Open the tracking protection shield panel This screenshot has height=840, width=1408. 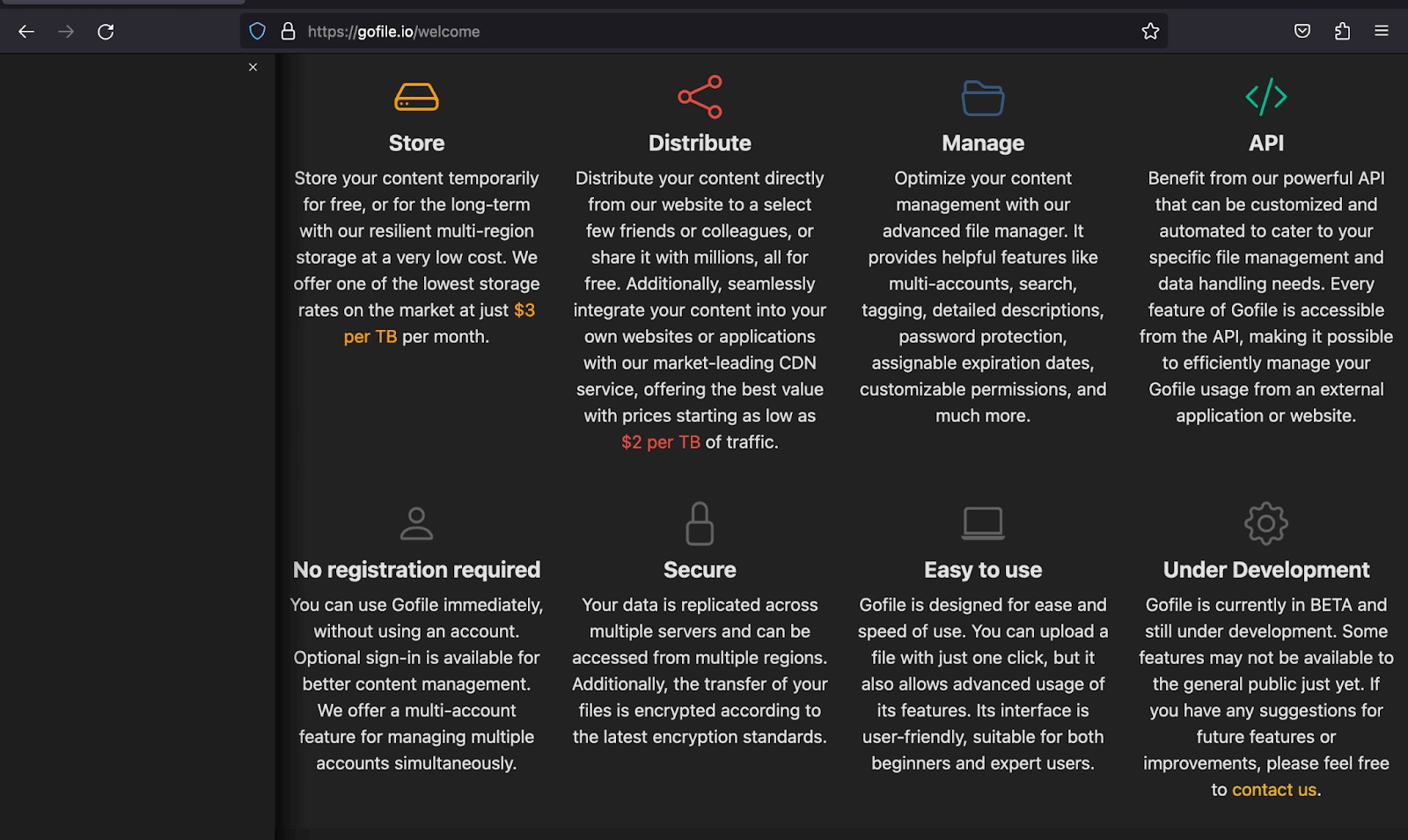tap(257, 32)
